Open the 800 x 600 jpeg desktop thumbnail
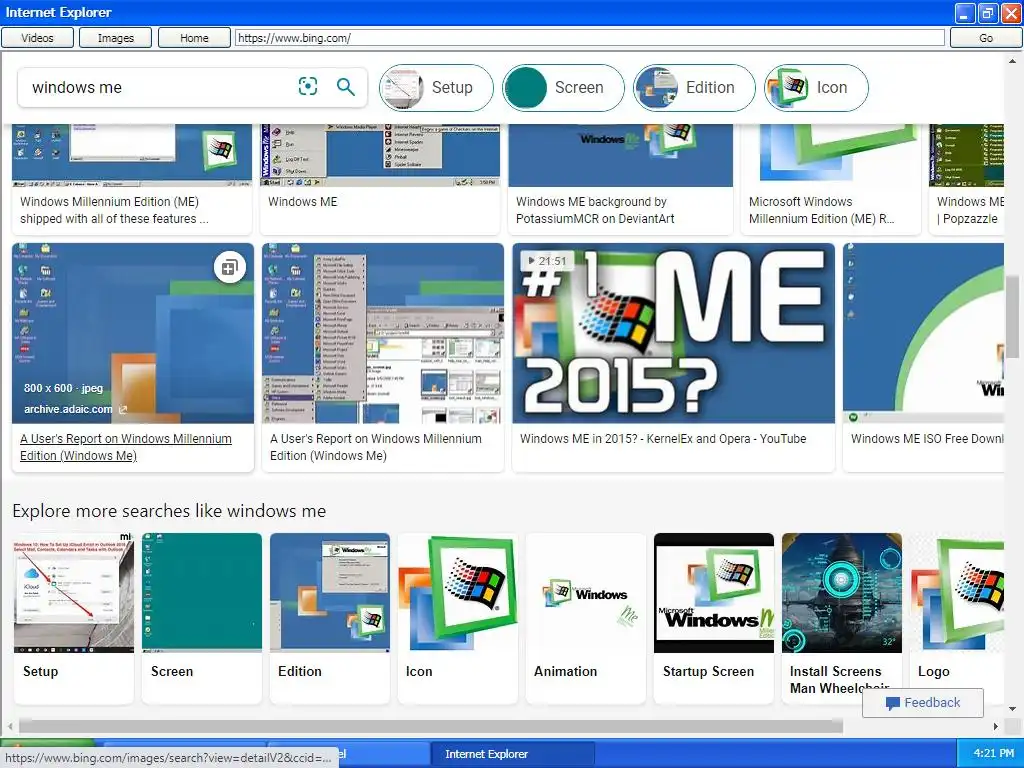 [x=133, y=334]
